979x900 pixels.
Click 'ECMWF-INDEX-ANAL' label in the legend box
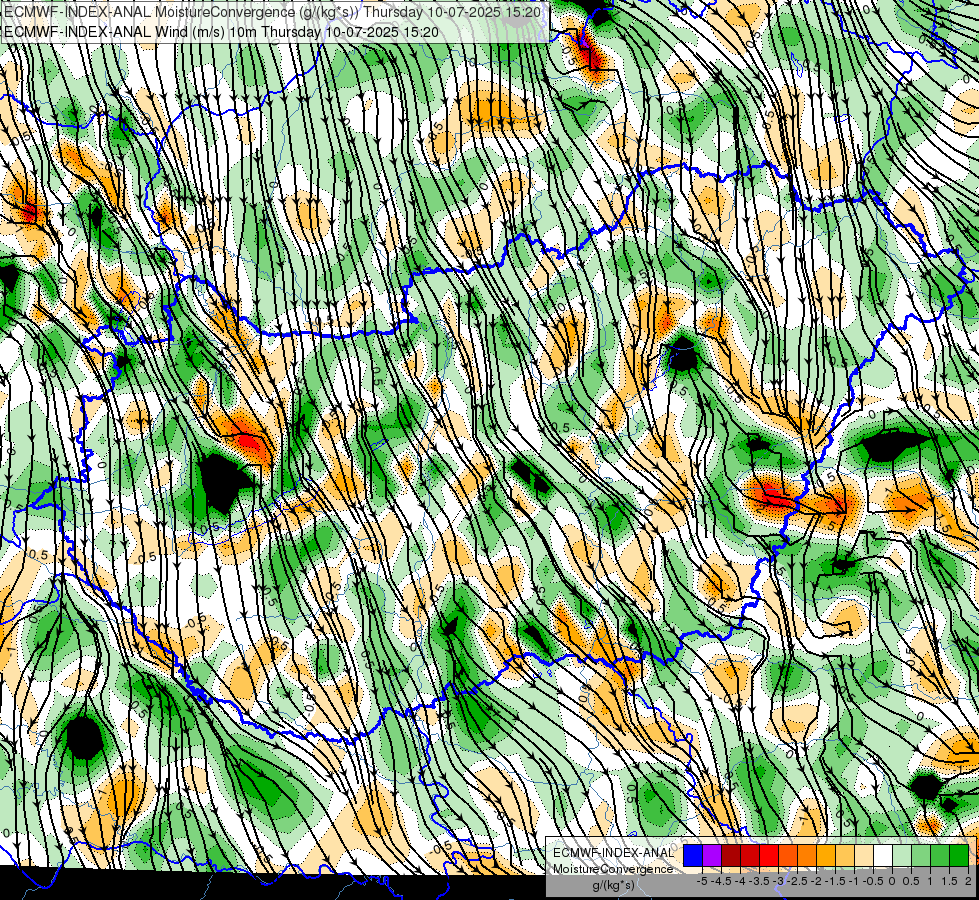pos(613,853)
